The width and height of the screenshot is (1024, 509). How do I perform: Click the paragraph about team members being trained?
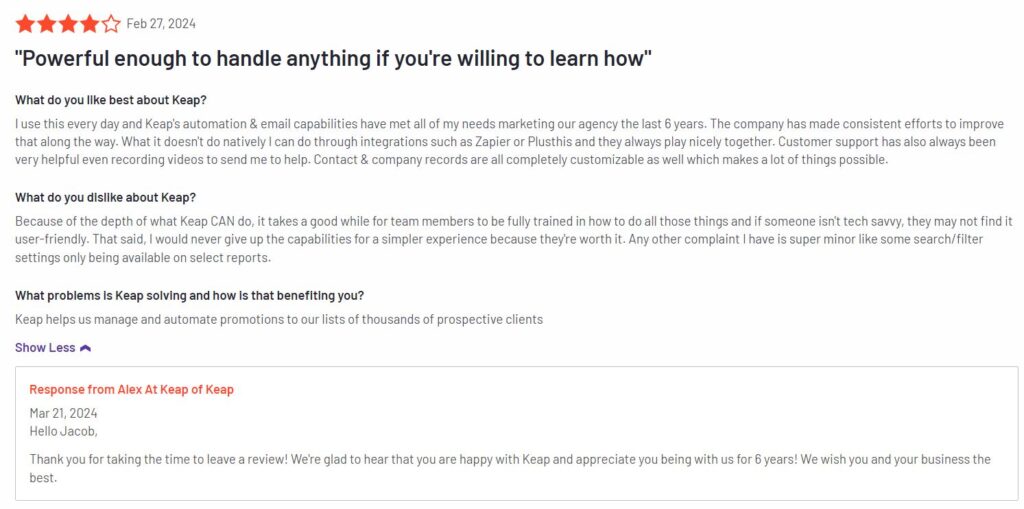pos(513,239)
